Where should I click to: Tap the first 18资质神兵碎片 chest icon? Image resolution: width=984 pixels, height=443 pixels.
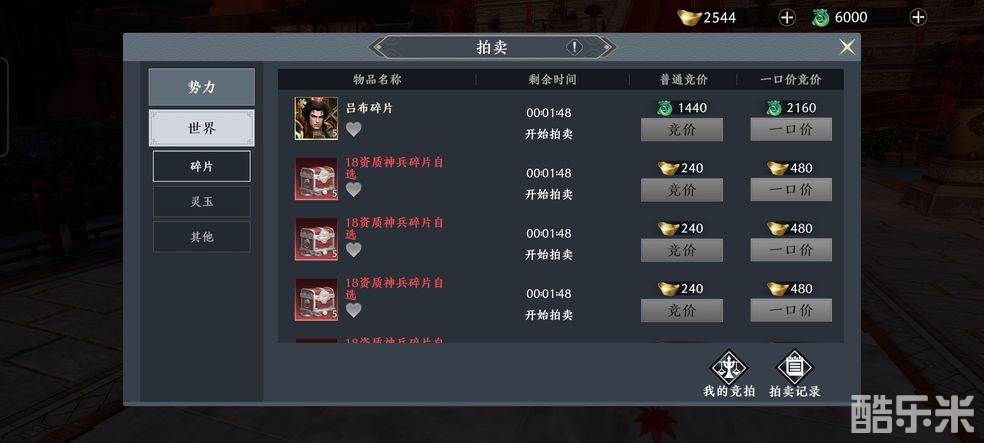click(x=316, y=179)
